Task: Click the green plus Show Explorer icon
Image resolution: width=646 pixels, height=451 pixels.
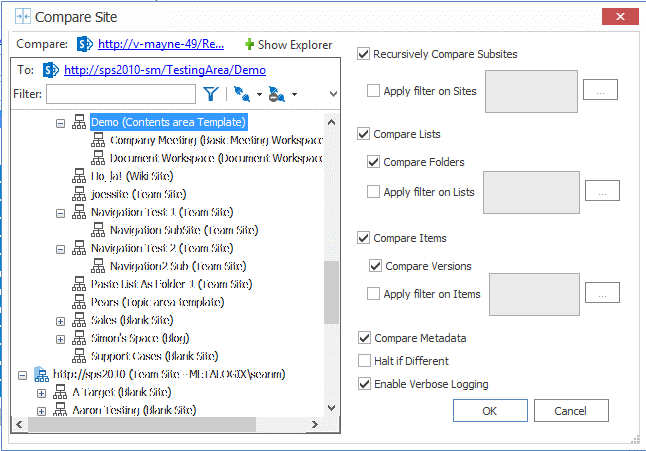Action: [249, 44]
